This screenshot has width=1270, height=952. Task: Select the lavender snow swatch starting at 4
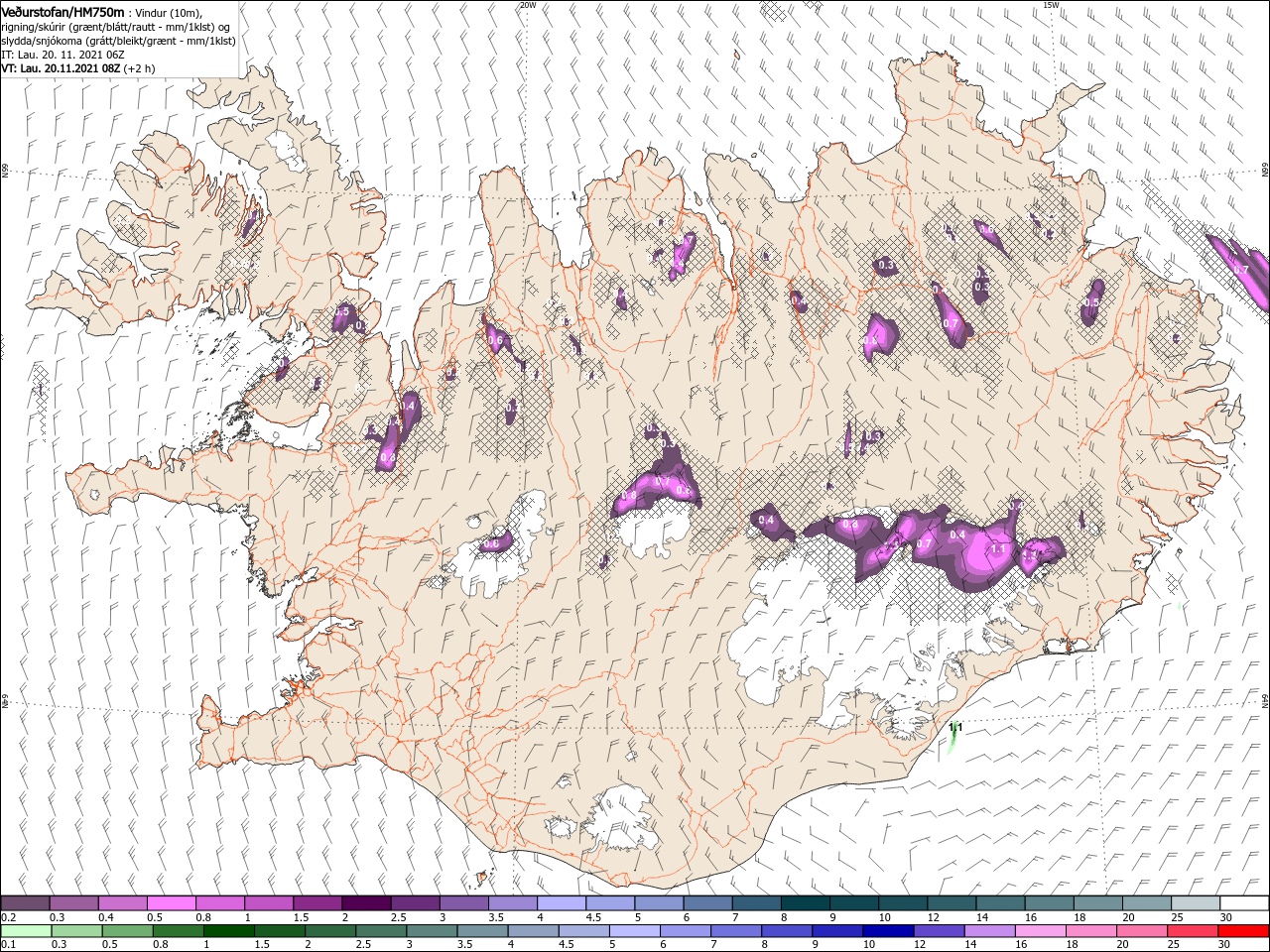click(x=561, y=903)
